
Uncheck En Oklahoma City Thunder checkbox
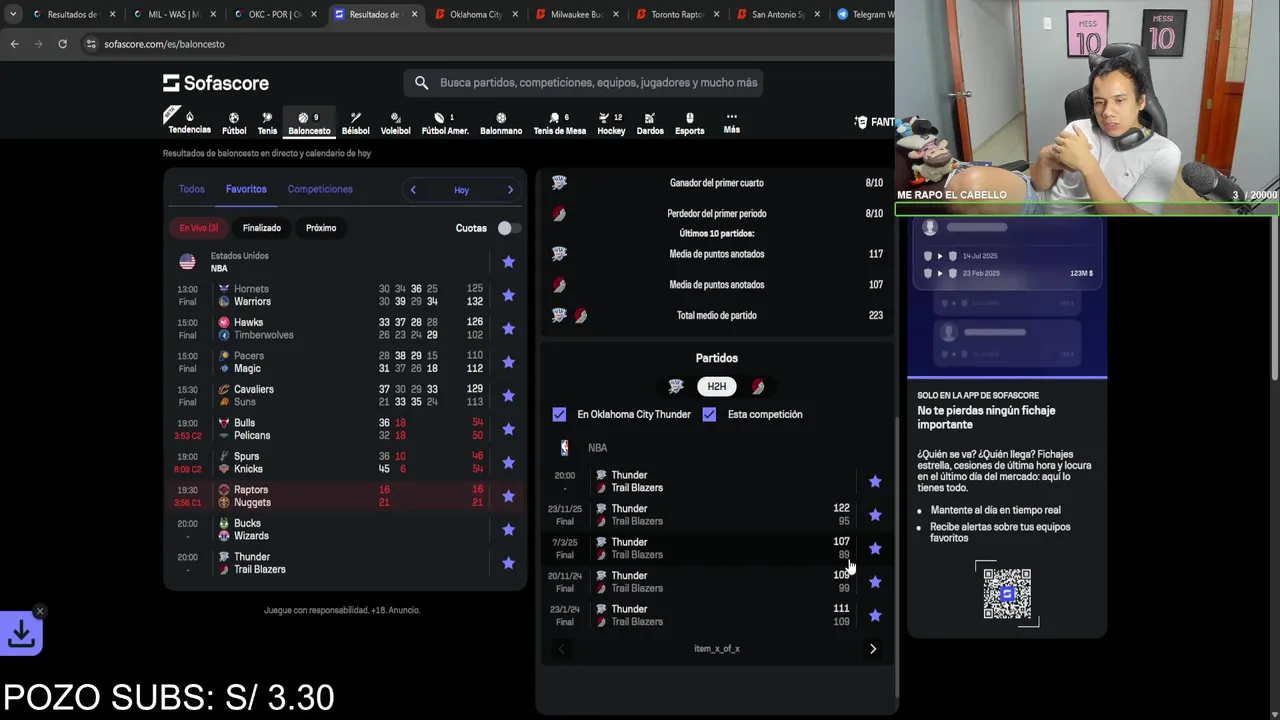tap(559, 414)
